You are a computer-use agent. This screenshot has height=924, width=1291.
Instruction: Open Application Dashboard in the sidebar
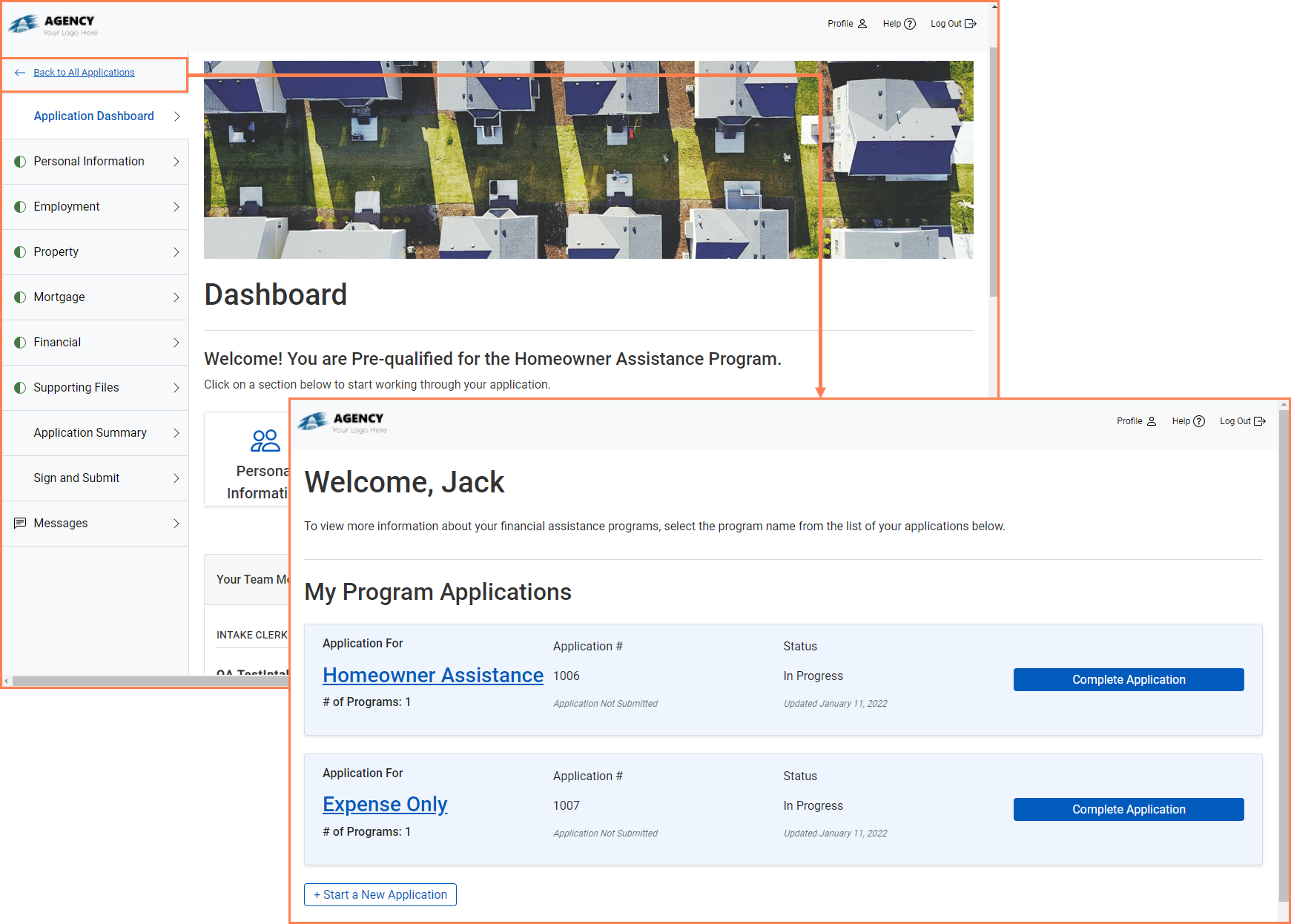(x=94, y=116)
